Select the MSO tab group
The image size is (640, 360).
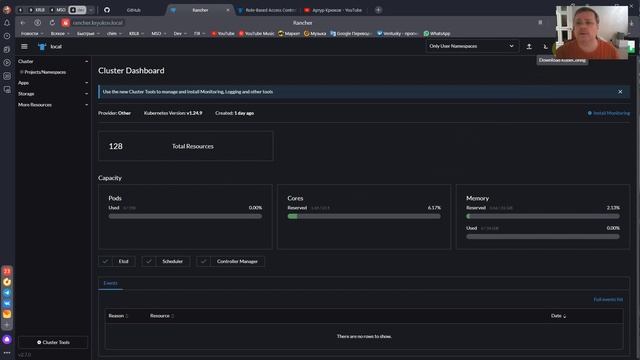(x=58, y=10)
